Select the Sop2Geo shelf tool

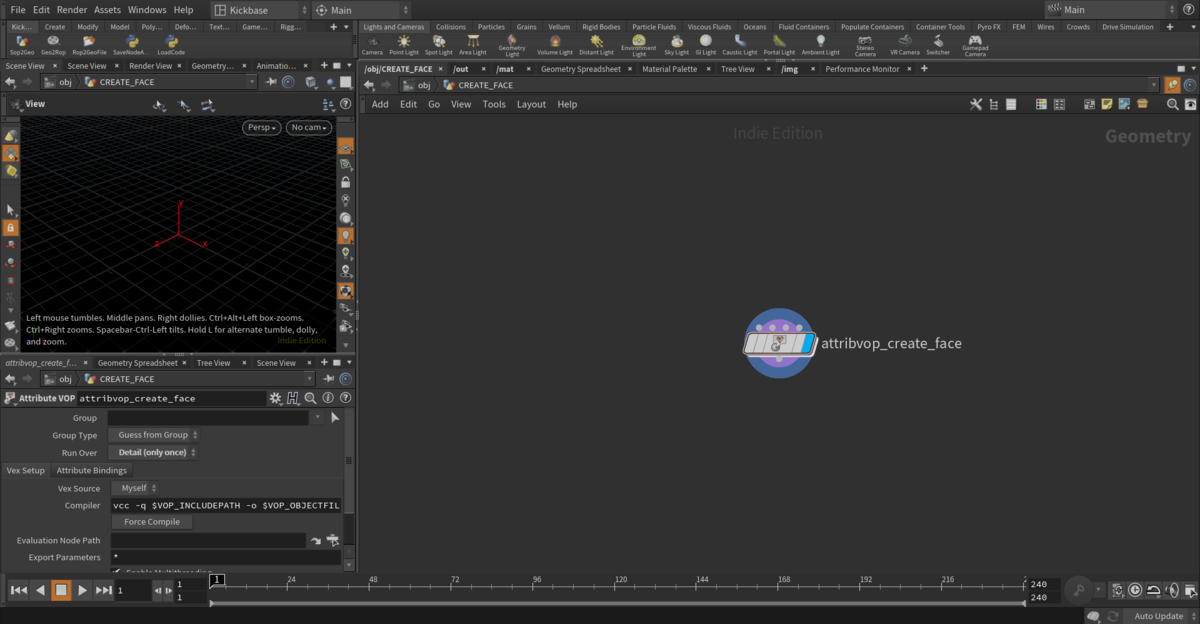pos(21,45)
